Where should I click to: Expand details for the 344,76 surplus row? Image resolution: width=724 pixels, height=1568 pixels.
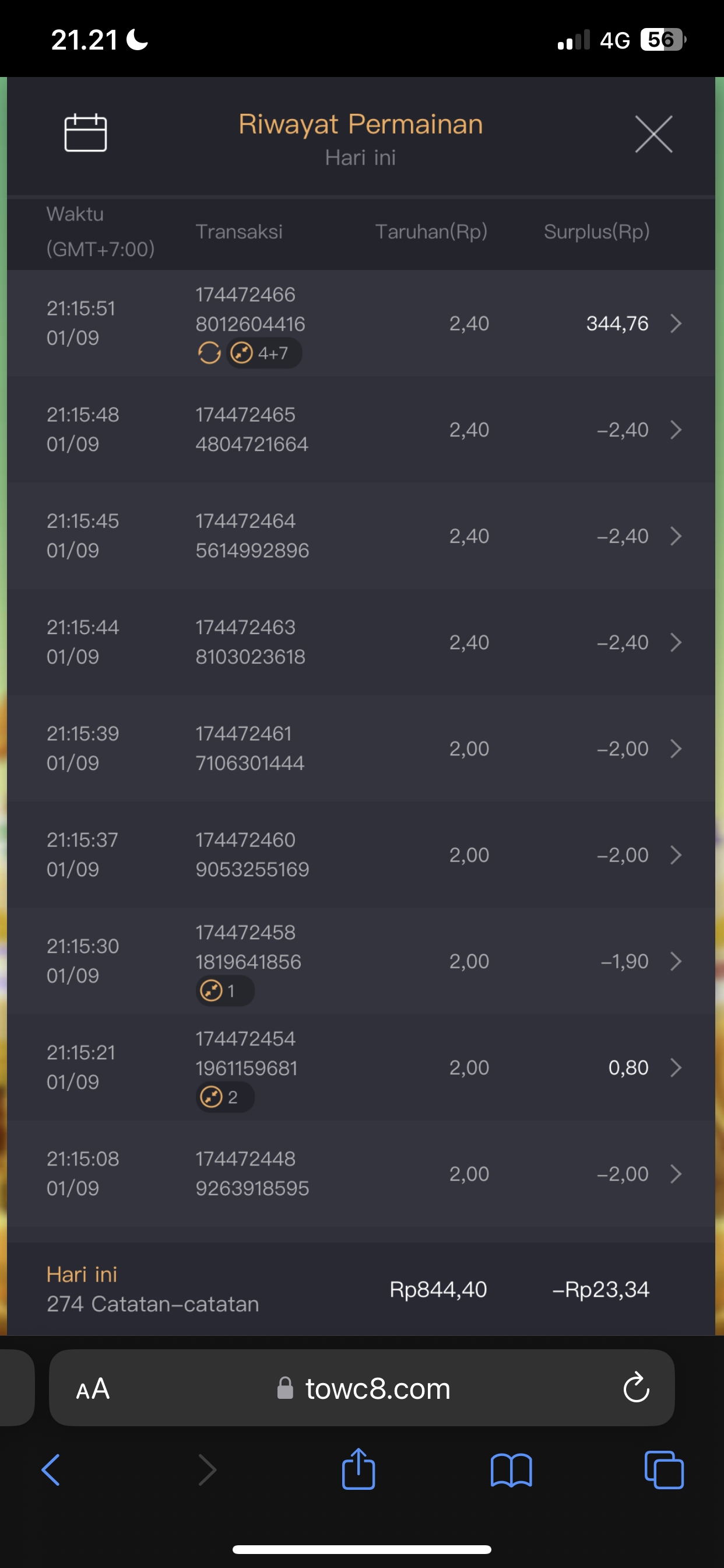click(676, 323)
